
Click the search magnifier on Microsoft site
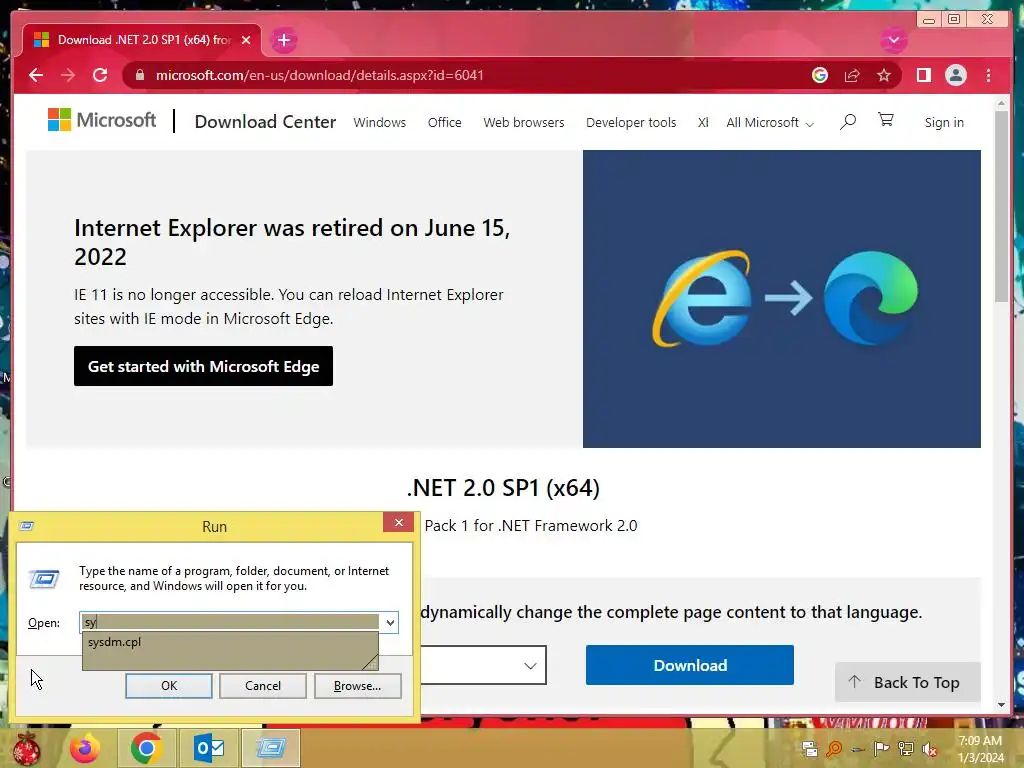point(848,121)
